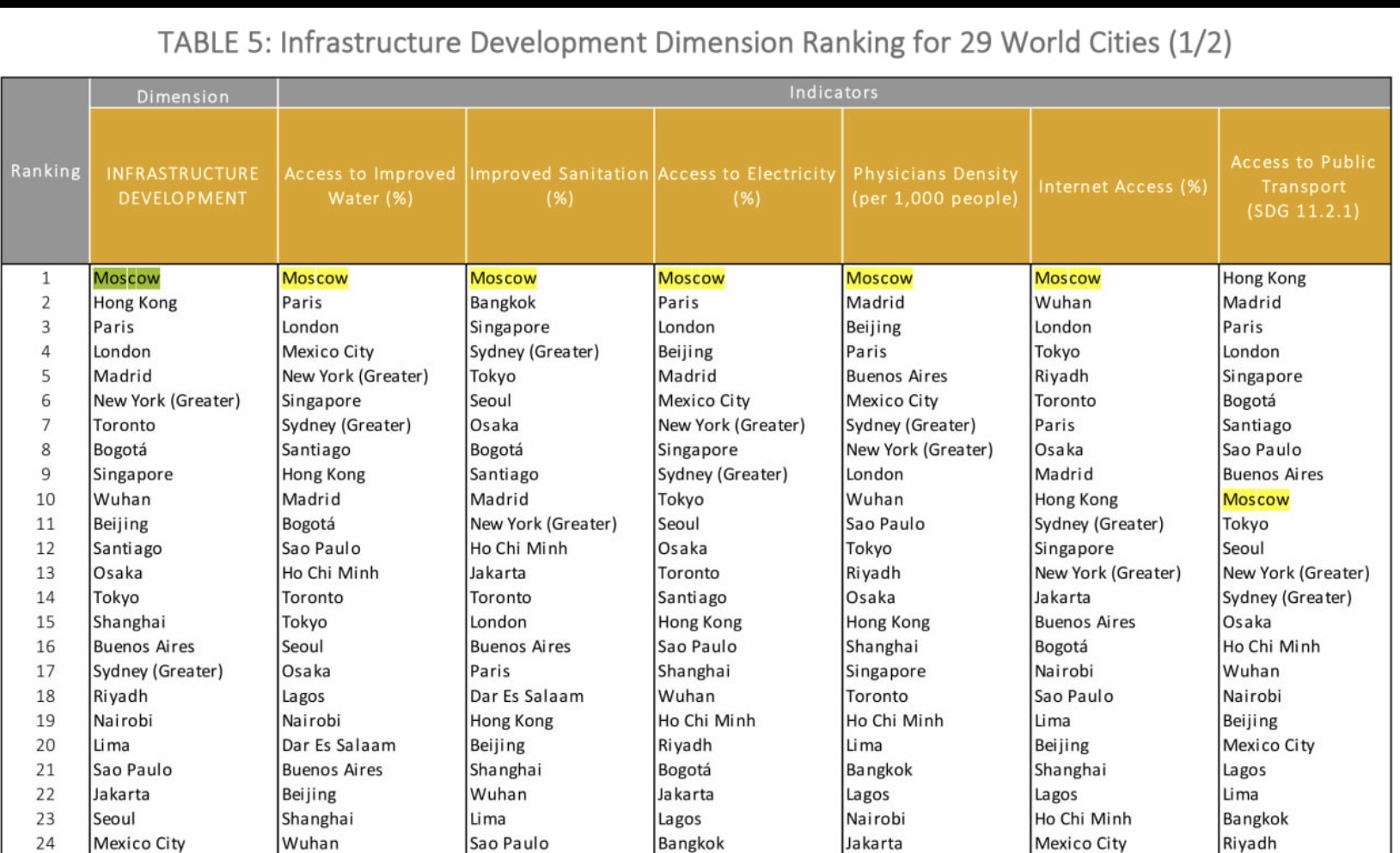1400x853 pixels.
Task: Select ranking number 13
Action: coord(46,573)
